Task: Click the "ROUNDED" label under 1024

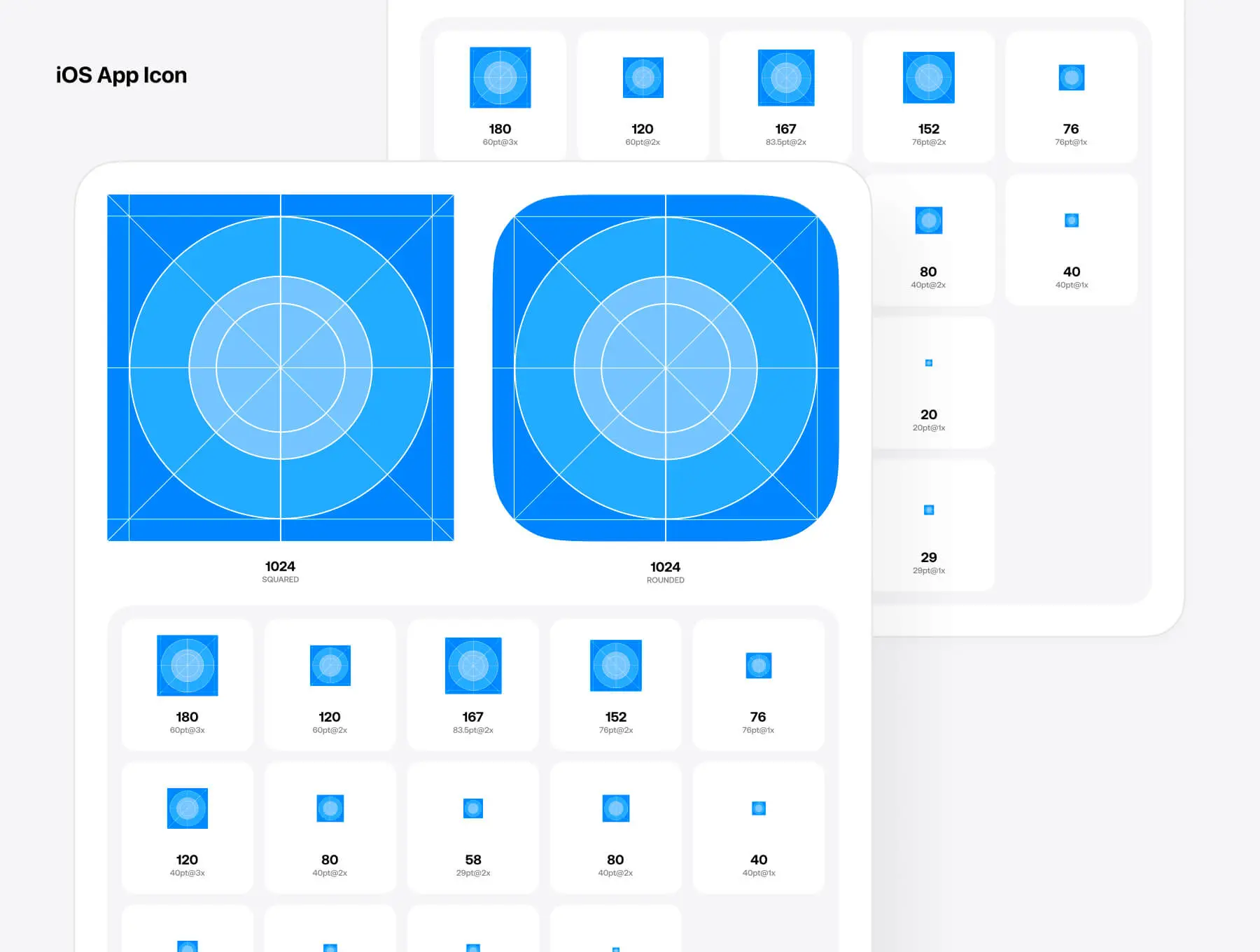Action: 665,580
